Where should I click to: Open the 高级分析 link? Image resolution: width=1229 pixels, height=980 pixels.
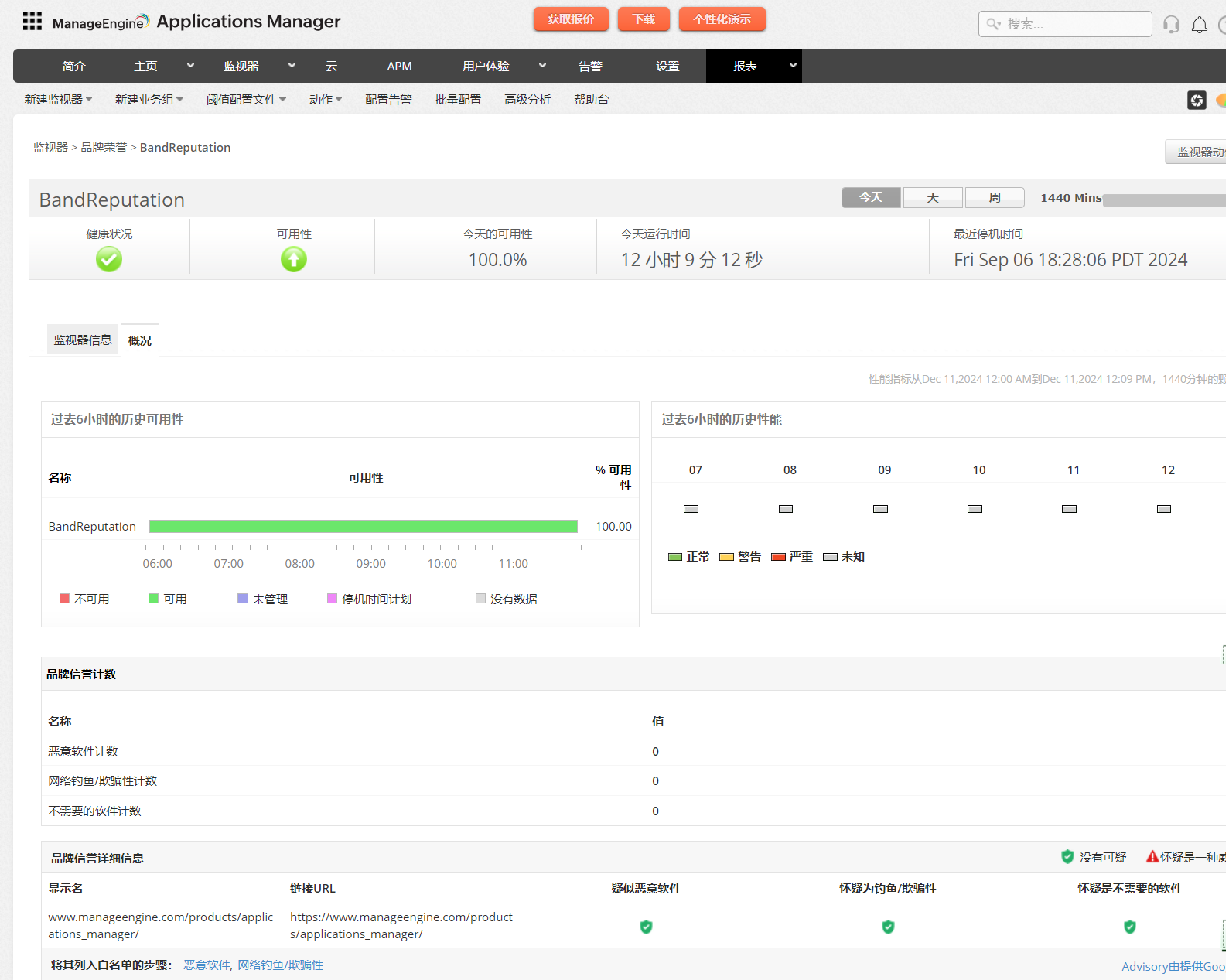[527, 100]
